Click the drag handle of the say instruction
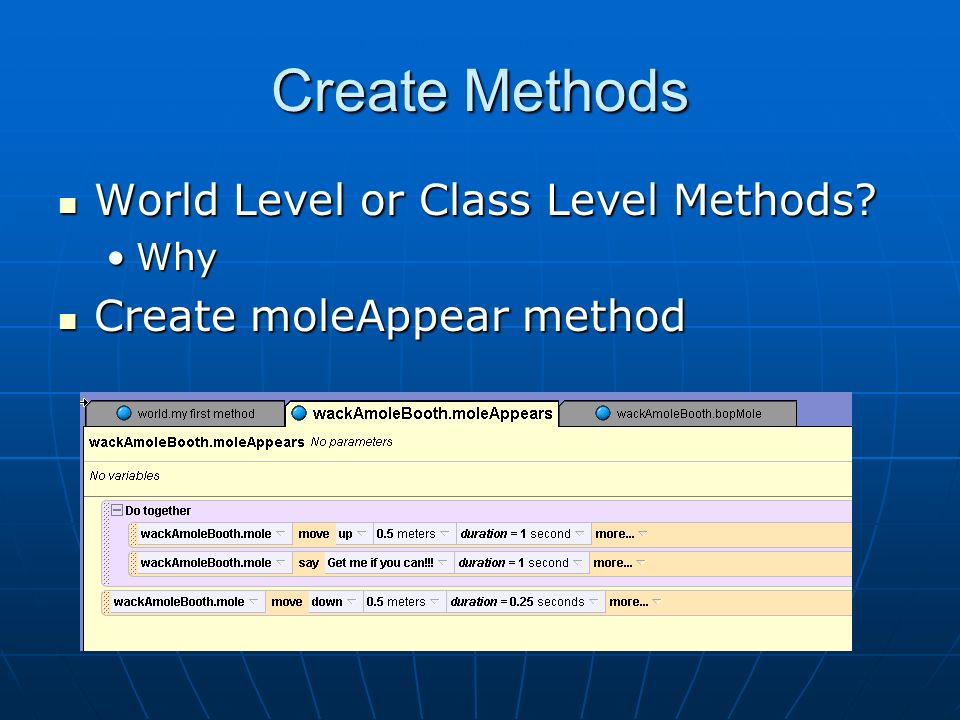 click(133, 563)
